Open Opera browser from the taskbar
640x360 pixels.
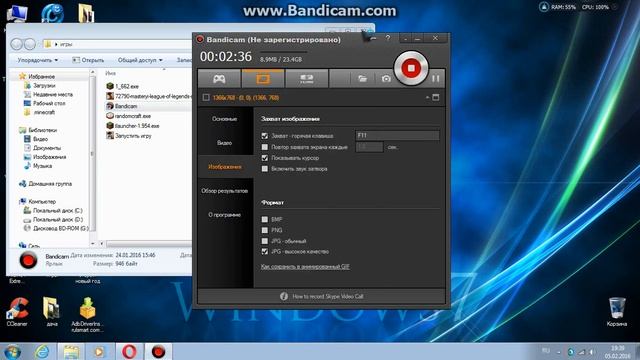(129, 351)
